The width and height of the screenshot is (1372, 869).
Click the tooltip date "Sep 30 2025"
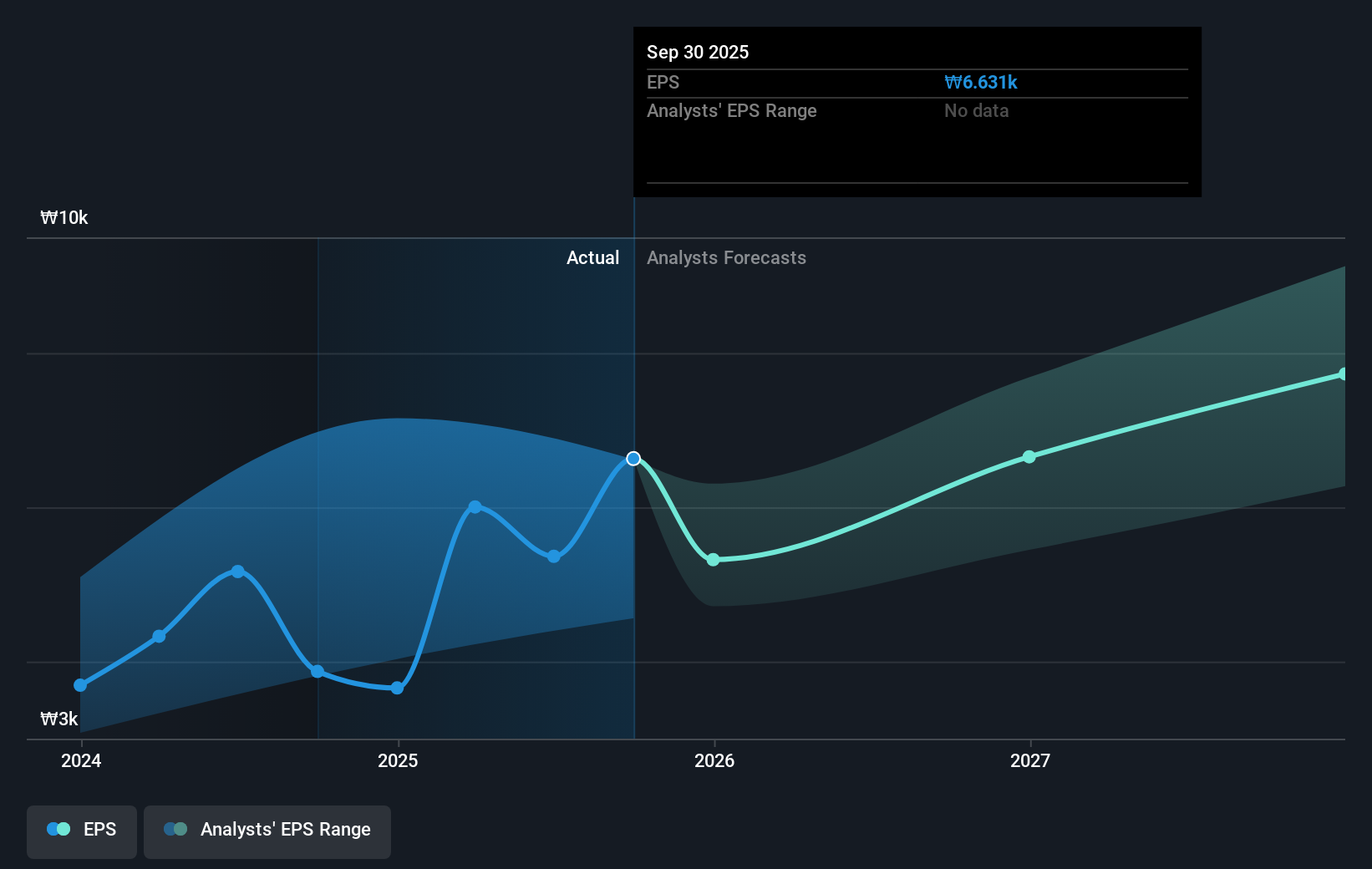(x=698, y=52)
